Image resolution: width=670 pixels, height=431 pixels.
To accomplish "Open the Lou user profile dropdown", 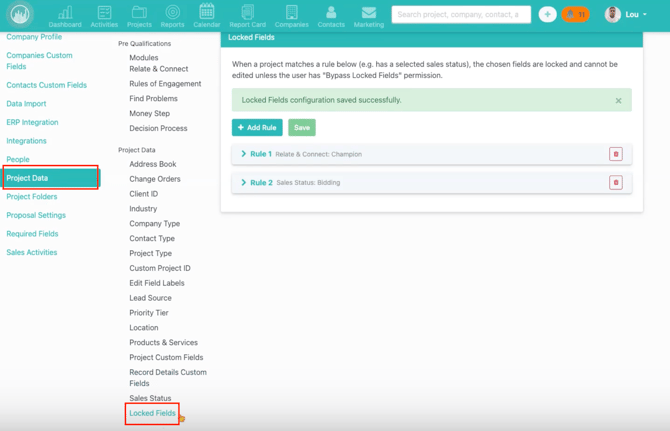I will coord(627,15).
